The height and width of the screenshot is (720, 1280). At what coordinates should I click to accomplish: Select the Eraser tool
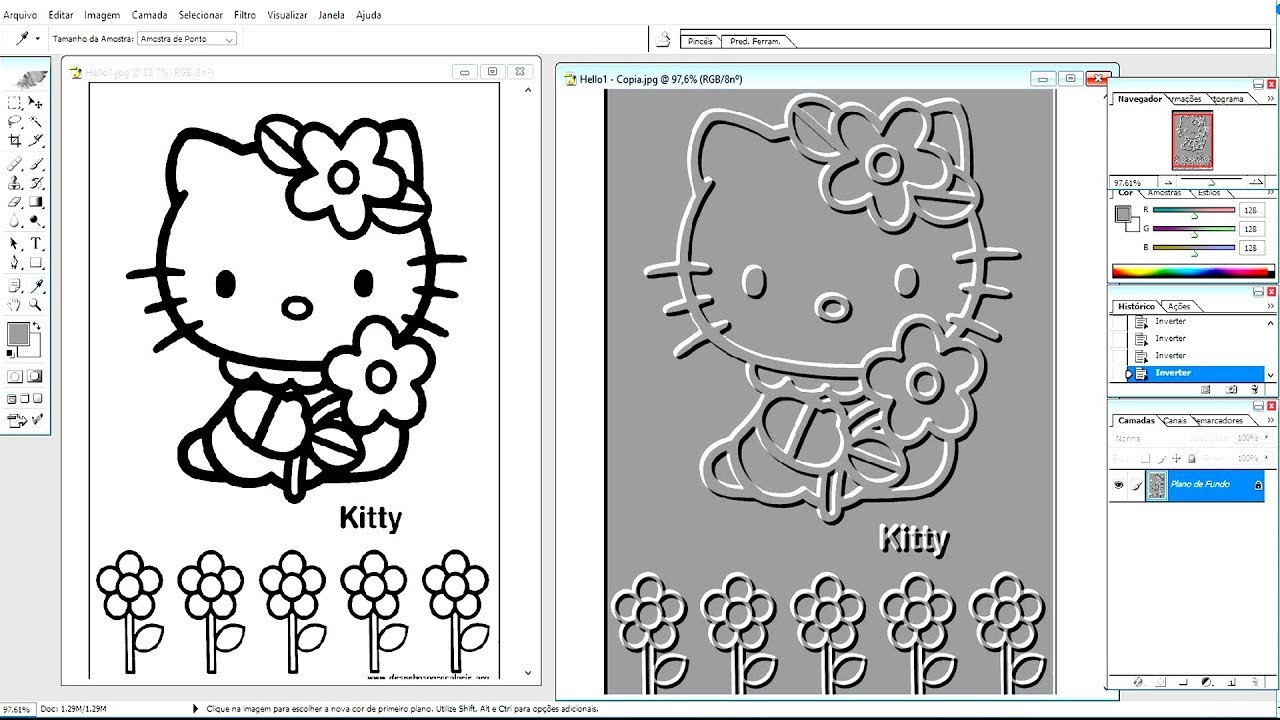[14, 203]
